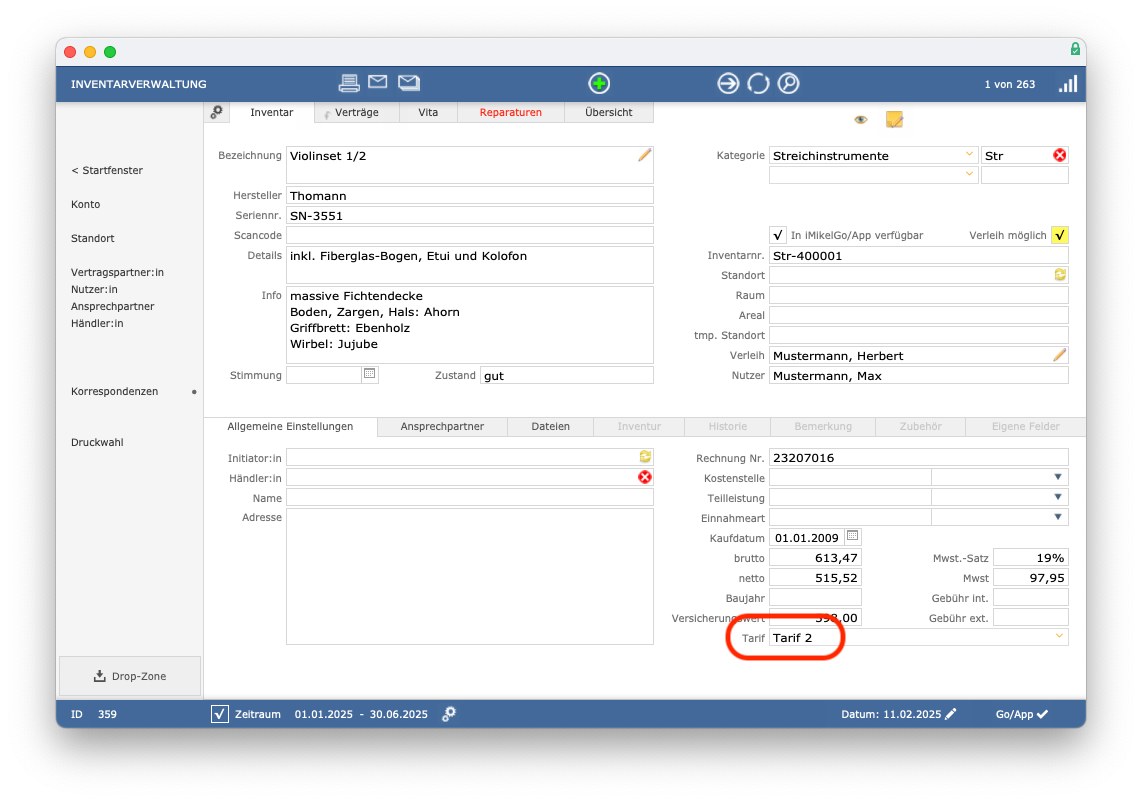Viewport: 1142px width, 802px height.
Task: Click the yellow sticky note icon
Action: (x=894, y=119)
